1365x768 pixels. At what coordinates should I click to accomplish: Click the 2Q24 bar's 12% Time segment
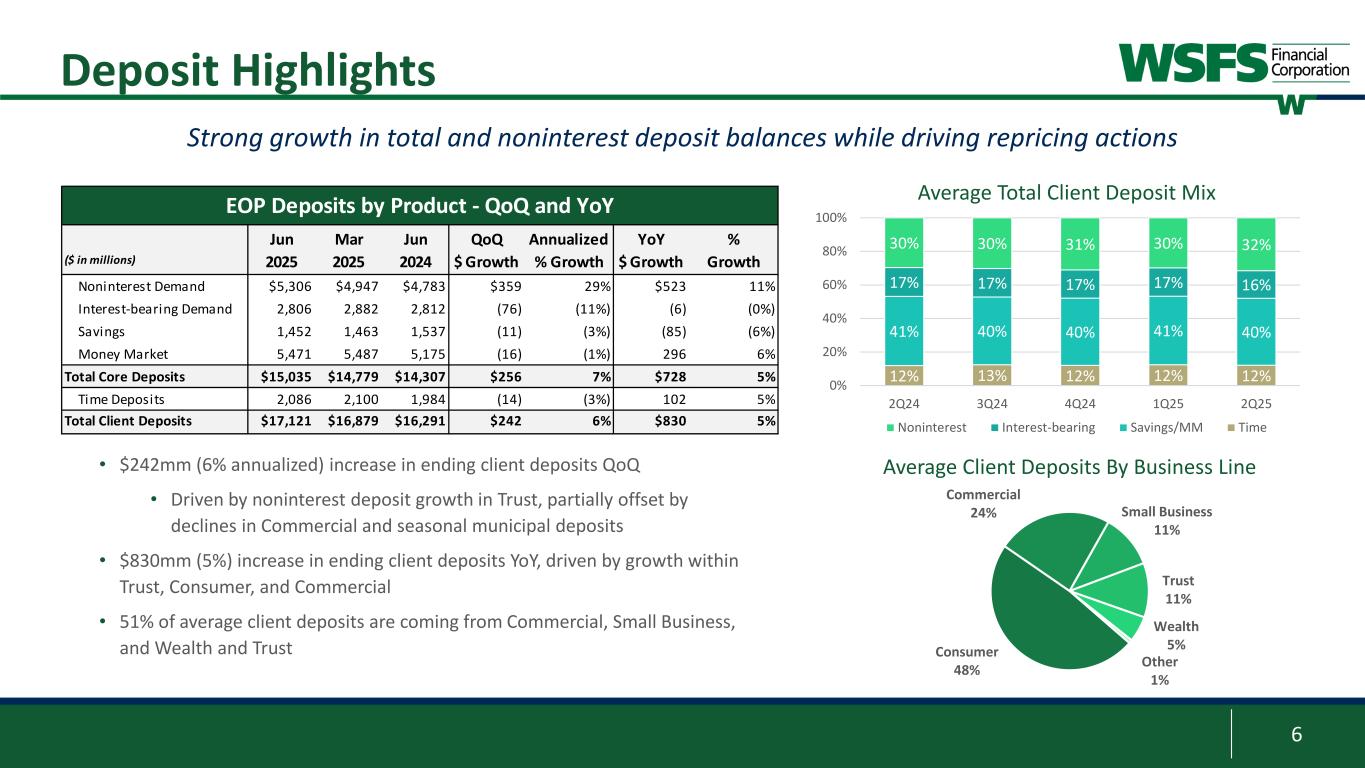tap(906, 376)
